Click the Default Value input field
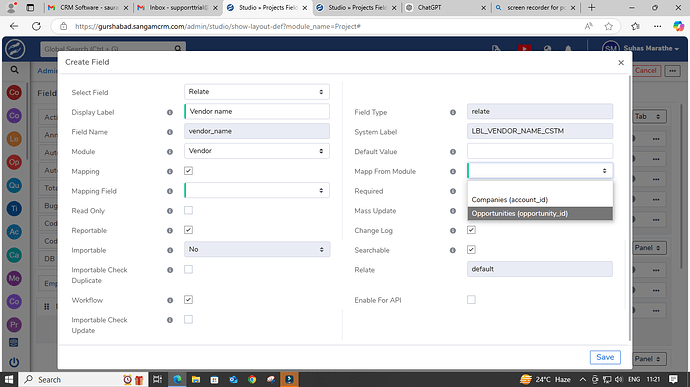The width and height of the screenshot is (690, 387). tap(540, 151)
